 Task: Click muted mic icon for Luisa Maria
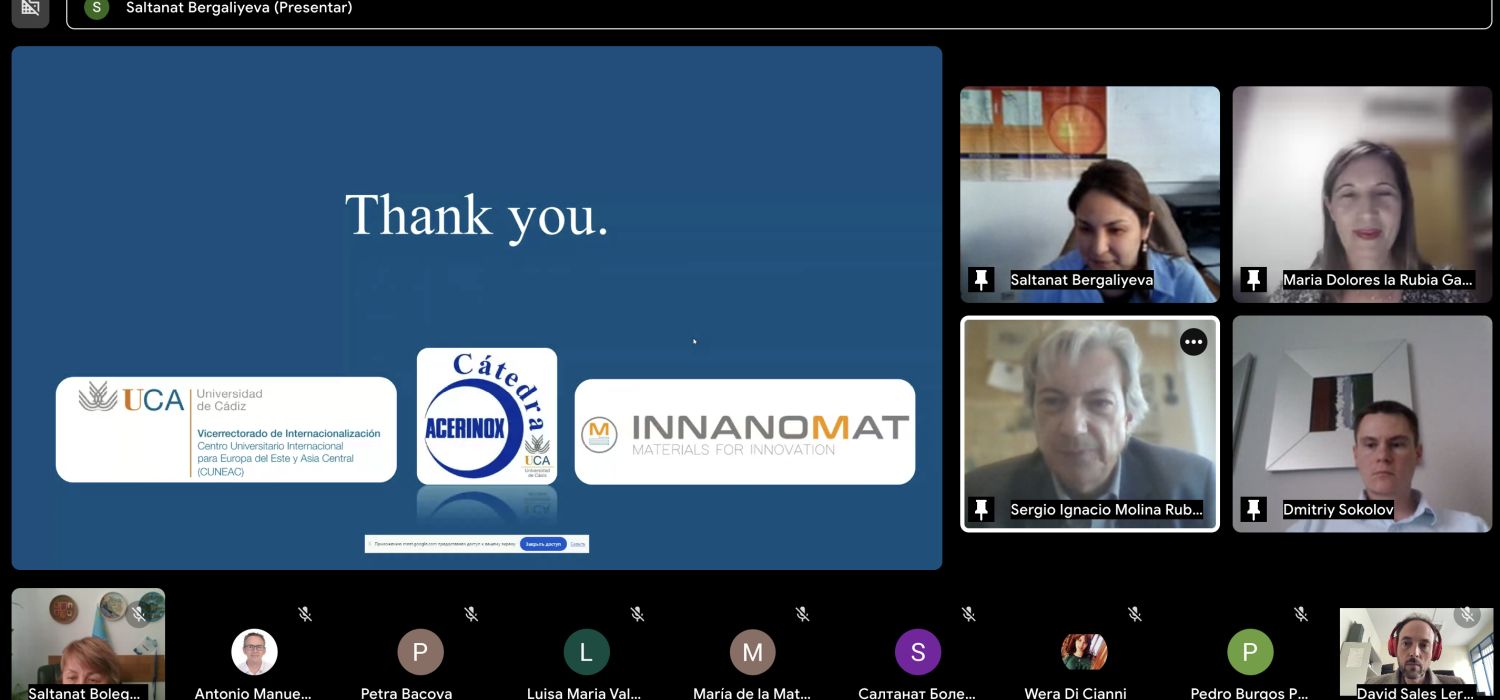point(637,614)
